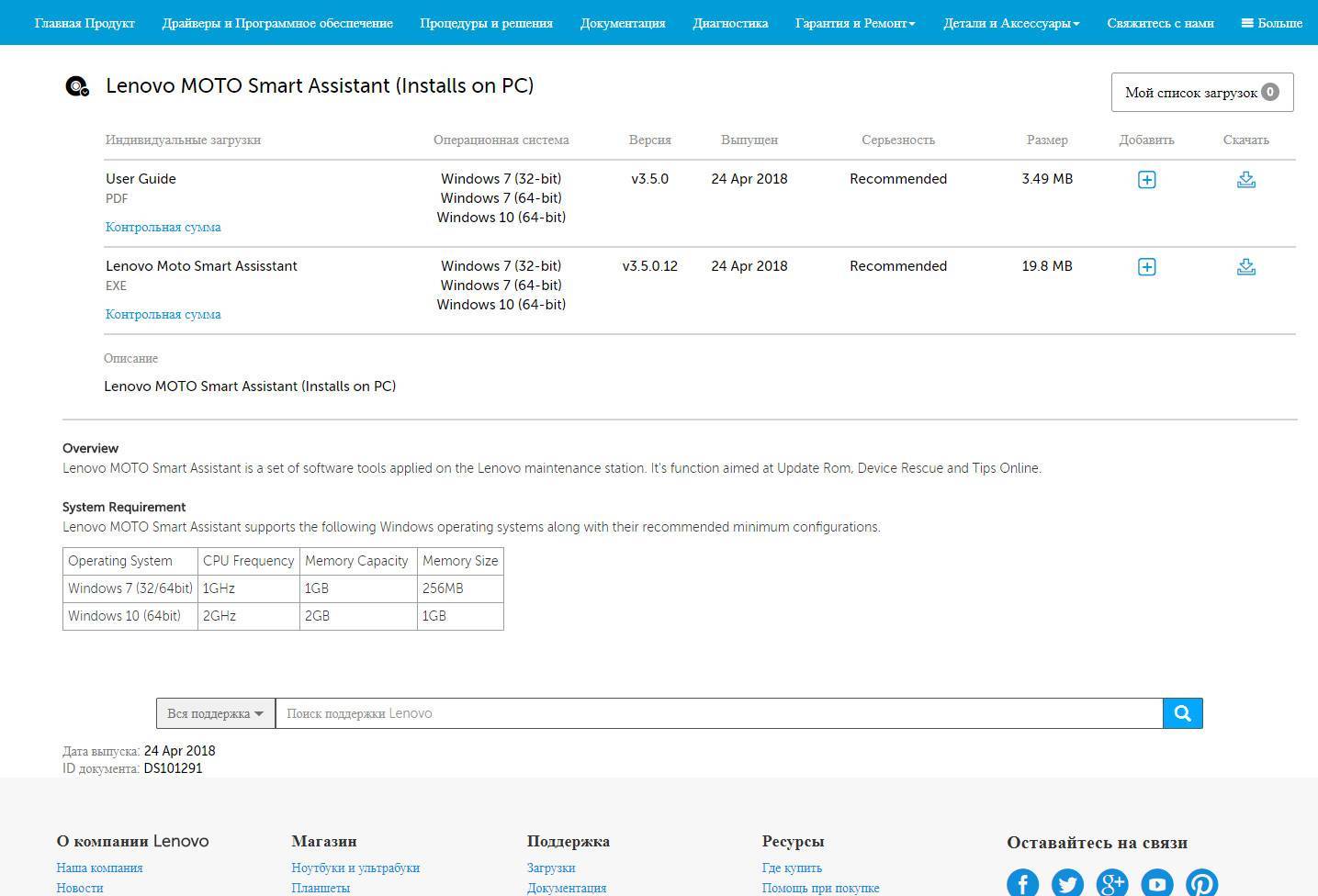Open 'Ноутбуки и ультрабуки' footer link
This screenshot has width=1318, height=896.
[355, 868]
